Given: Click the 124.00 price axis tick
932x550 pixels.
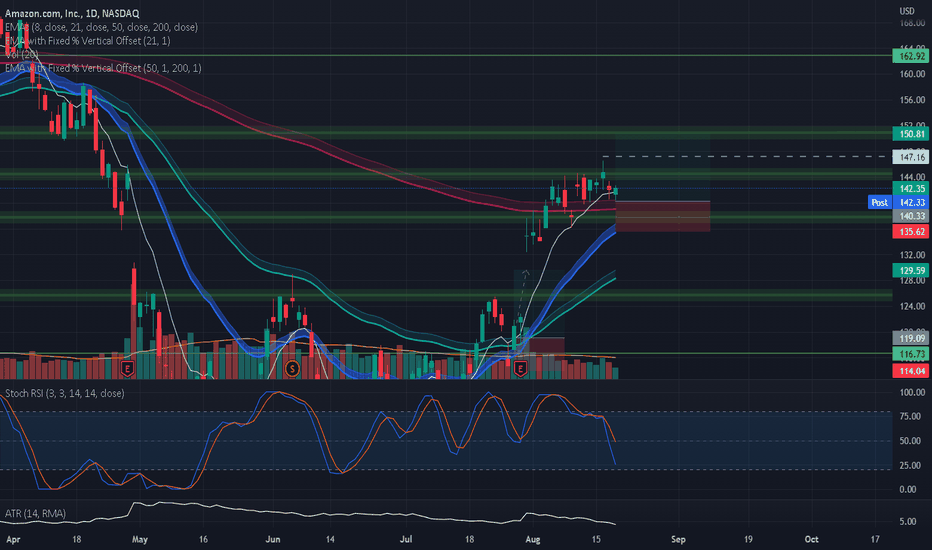Looking at the screenshot, I should (912, 306).
